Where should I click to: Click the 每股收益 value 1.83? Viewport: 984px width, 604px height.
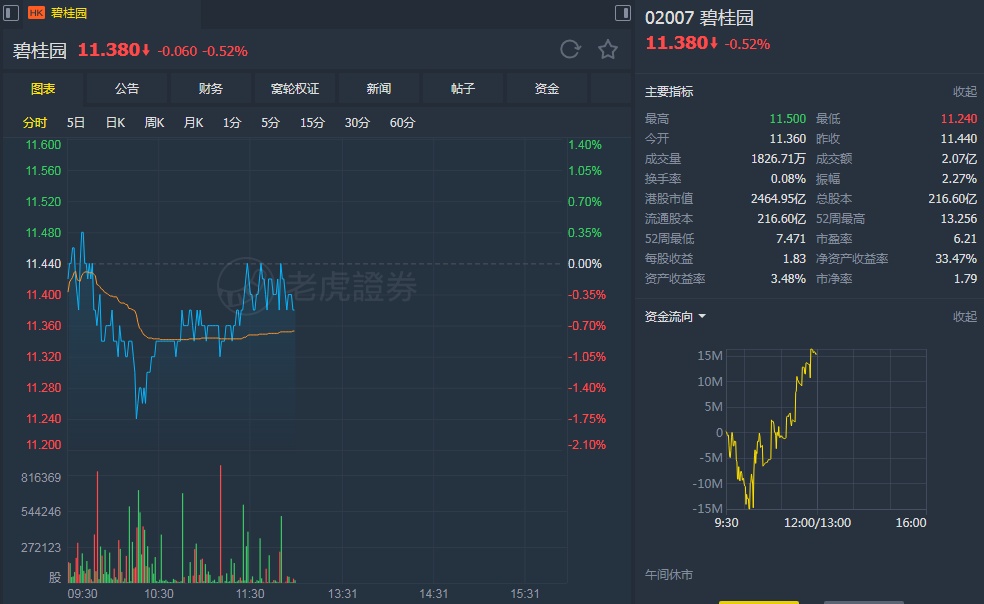794,259
